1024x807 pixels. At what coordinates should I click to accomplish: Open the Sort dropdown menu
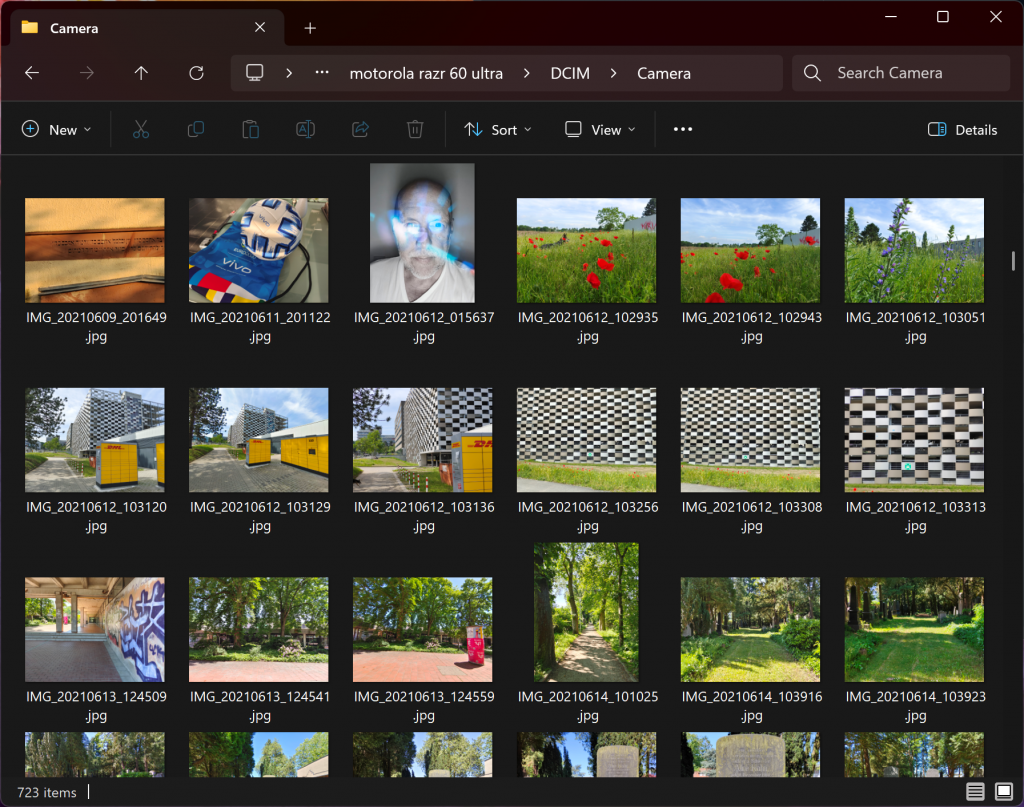click(x=498, y=129)
